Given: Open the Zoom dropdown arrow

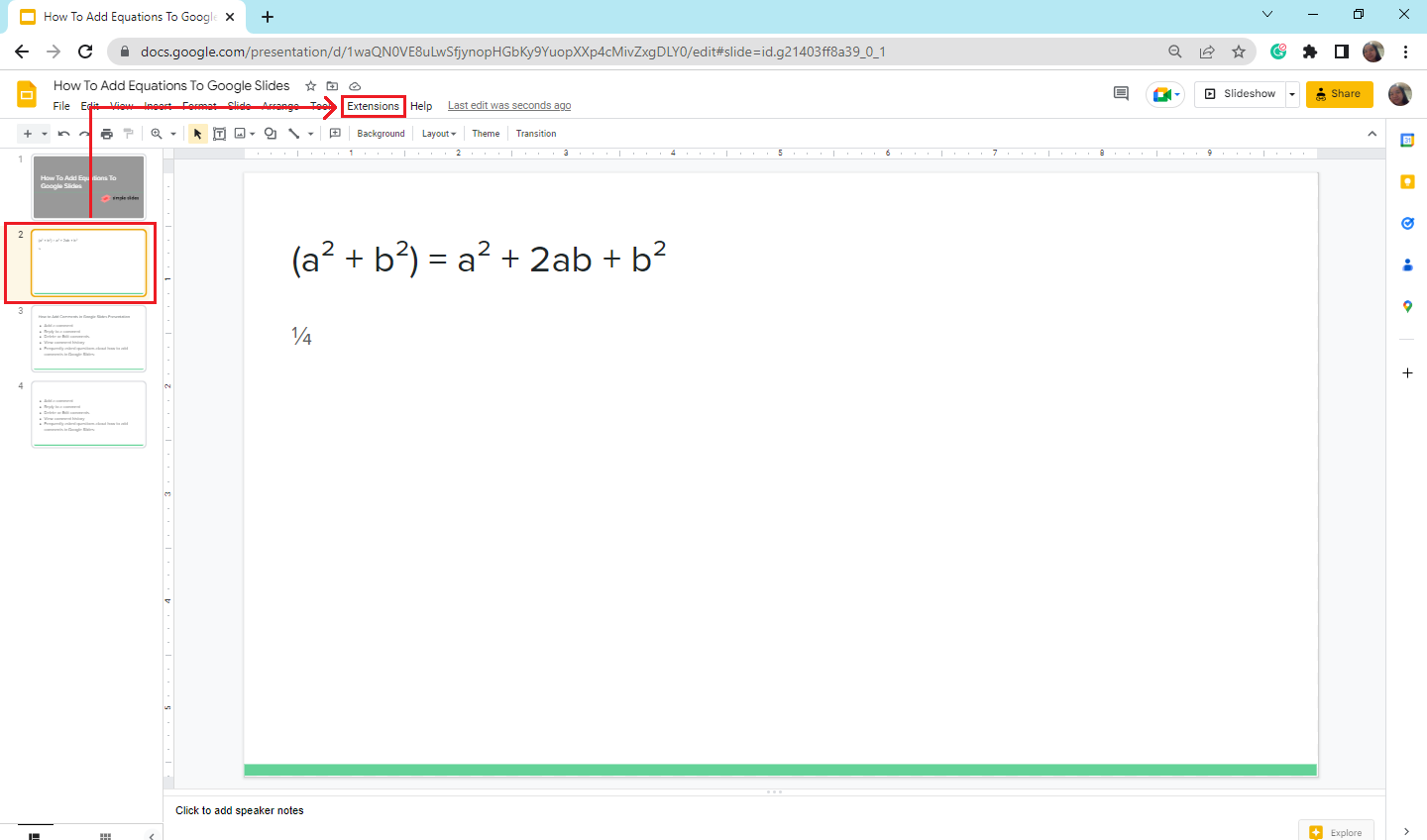Looking at the screenshot, I should (x=174, y=133).
